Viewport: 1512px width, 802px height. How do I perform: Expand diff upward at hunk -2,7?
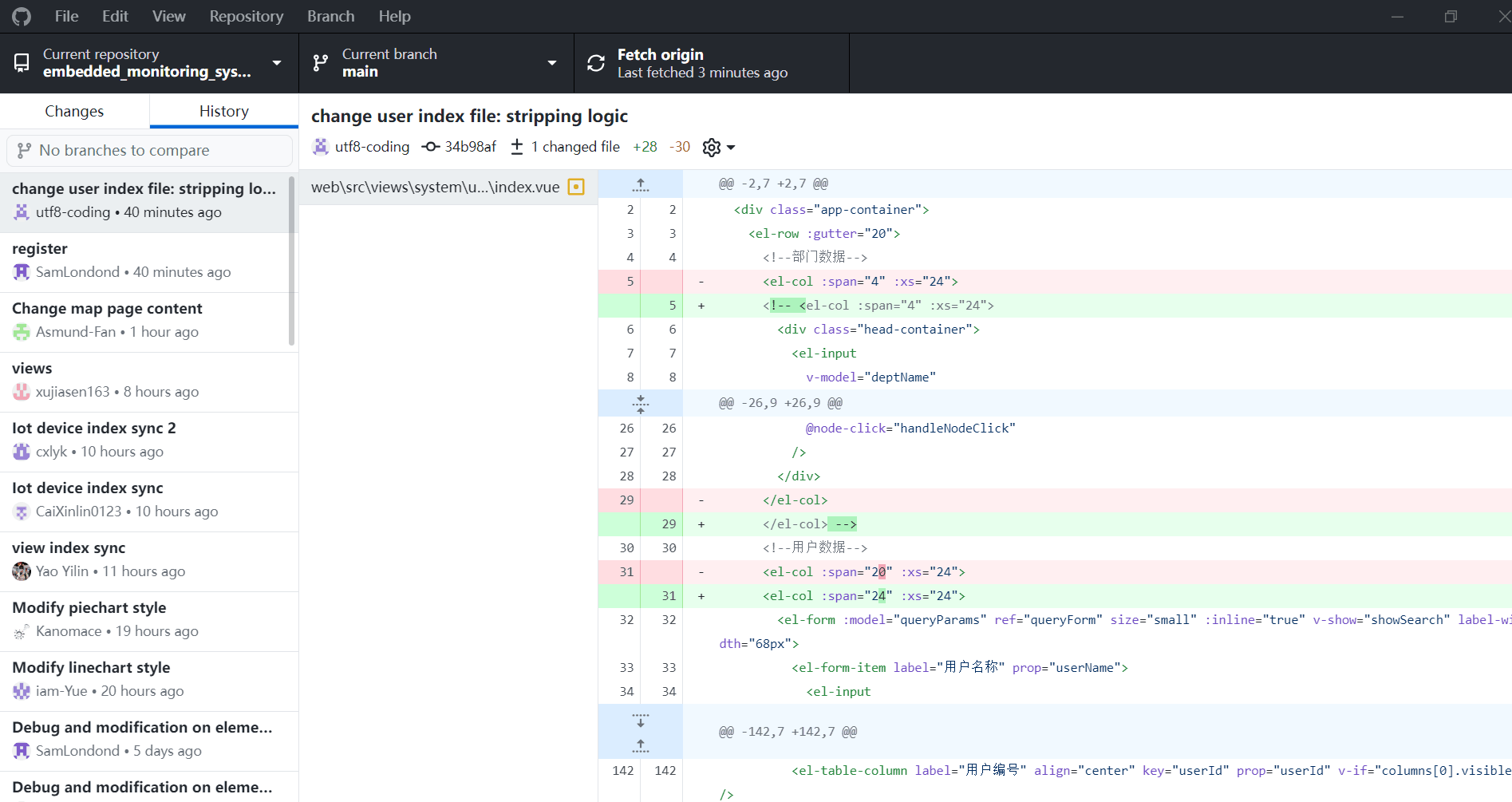640,184
